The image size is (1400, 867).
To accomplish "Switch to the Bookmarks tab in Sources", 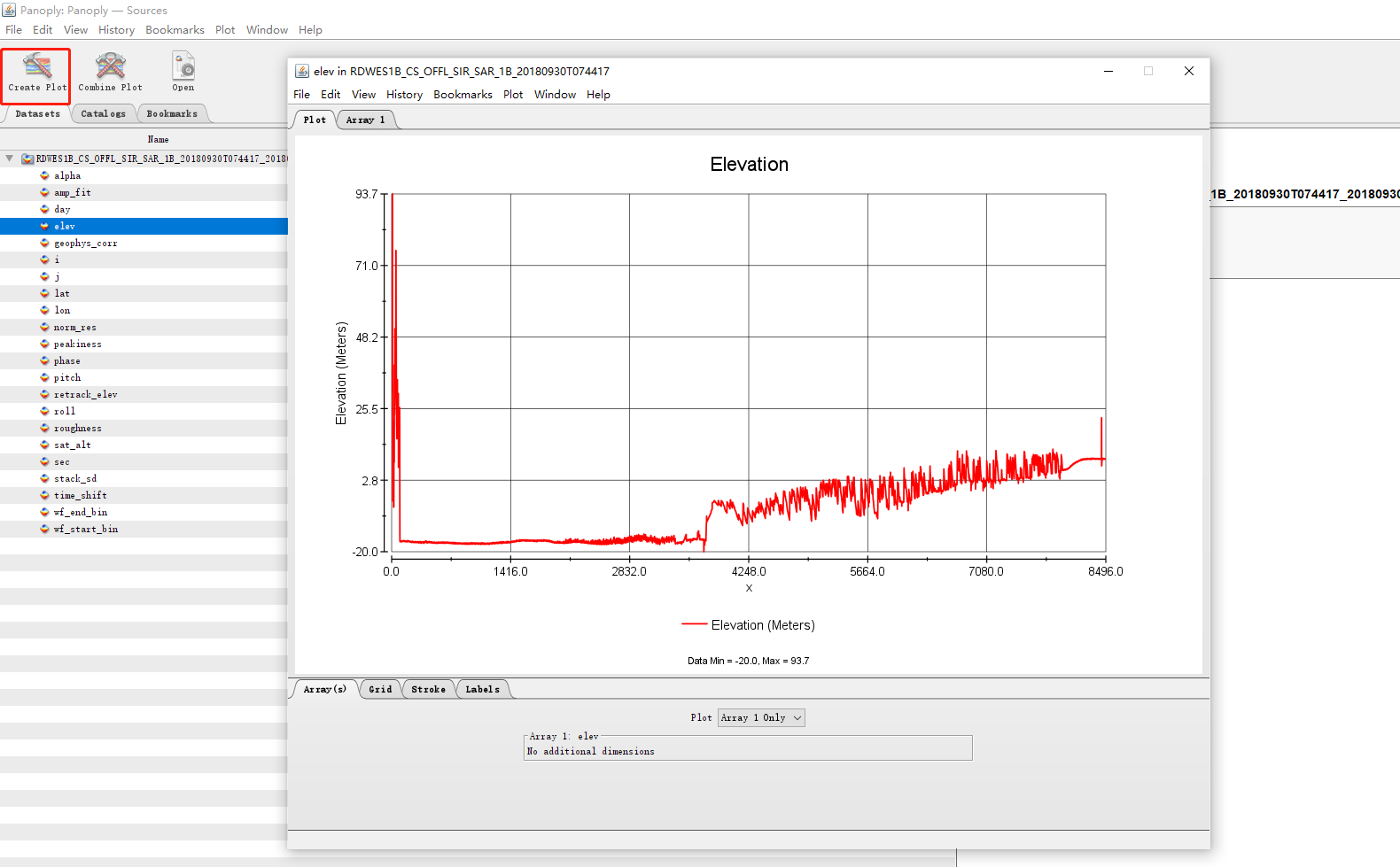I will (172, 113).
